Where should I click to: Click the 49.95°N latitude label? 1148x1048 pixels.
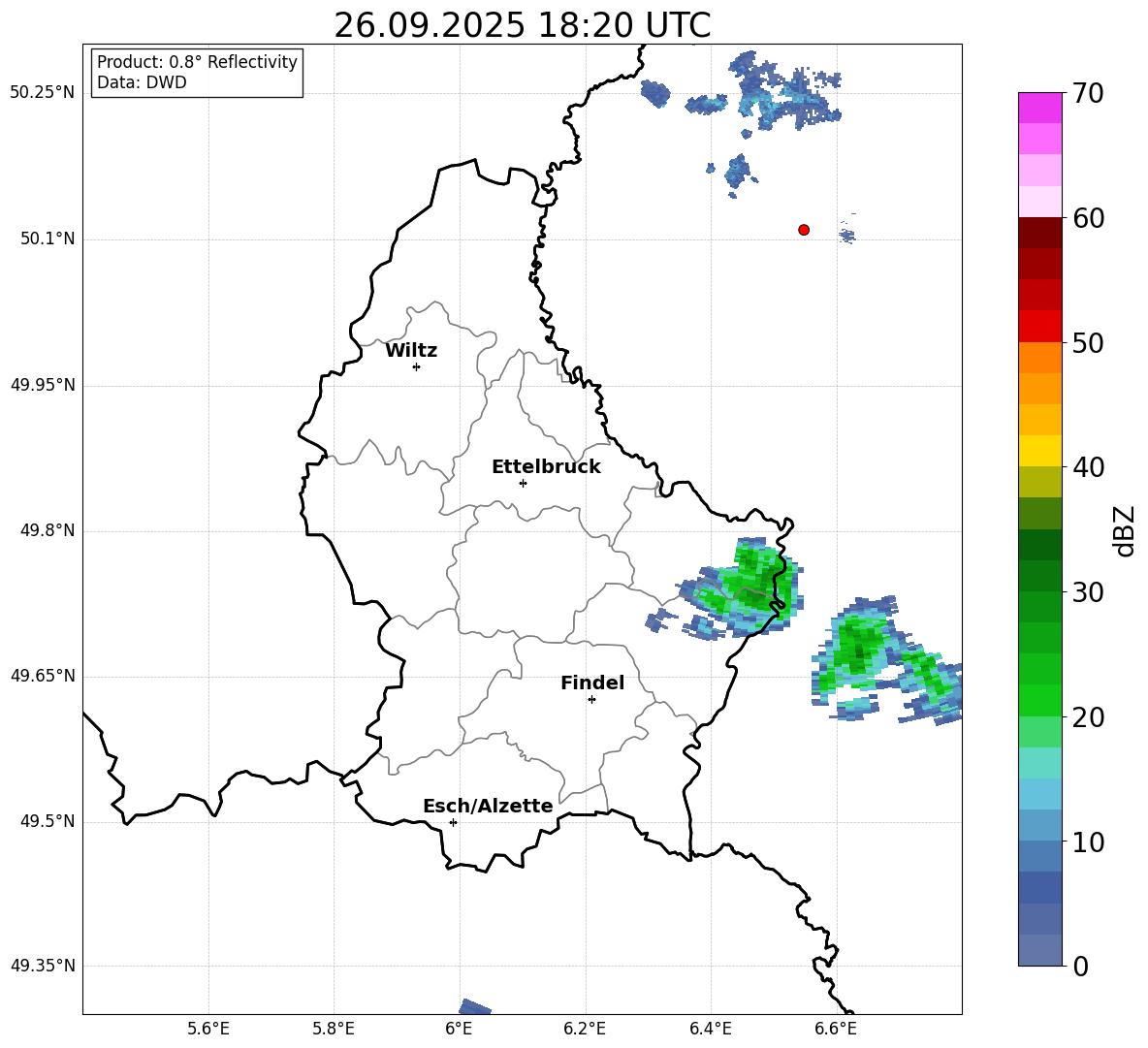click(43, 385)
